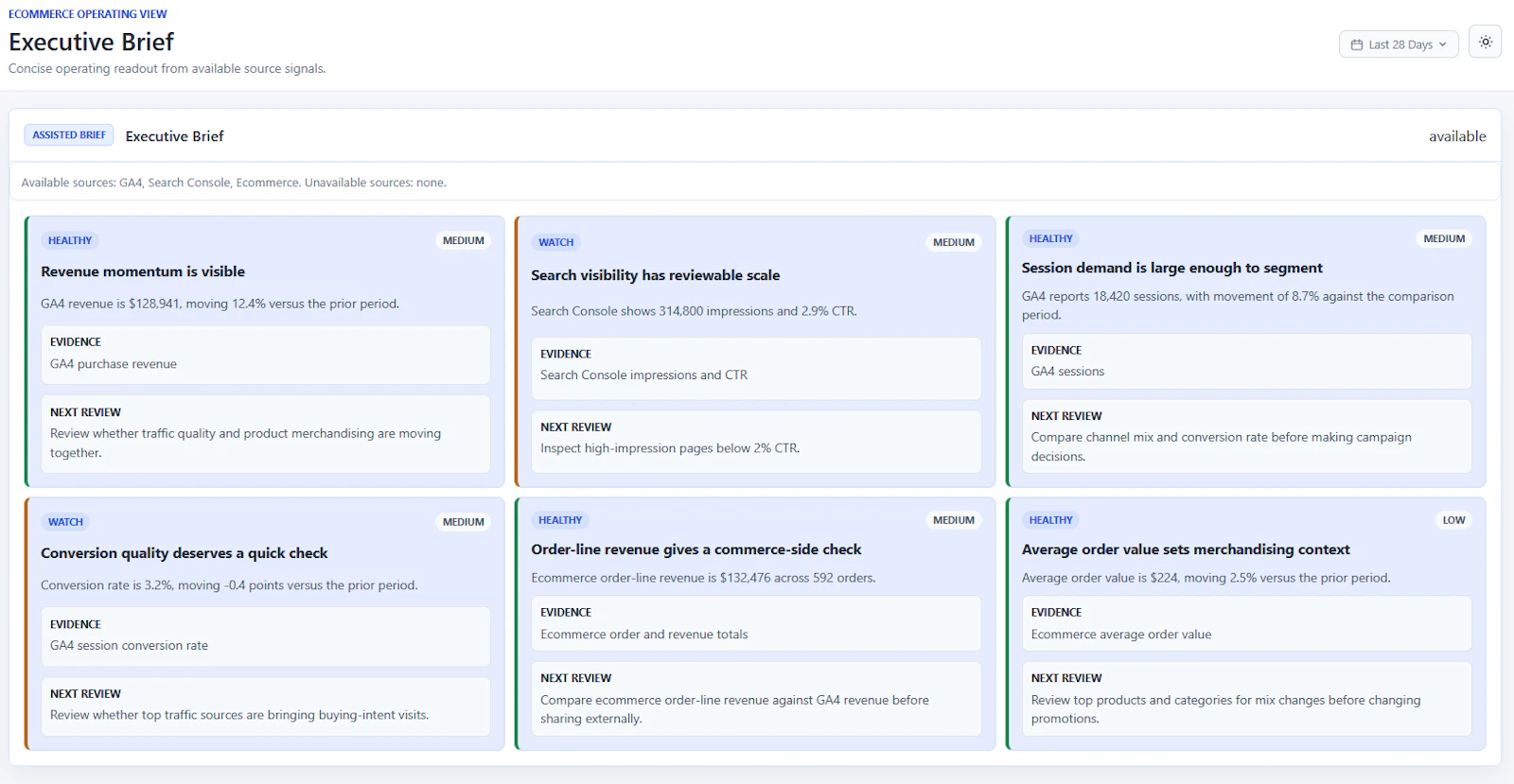This screenshot has height=784, width=1514.
Task: Click HEALTHY badge on Revenue momentum card
Action: (70, 240)
